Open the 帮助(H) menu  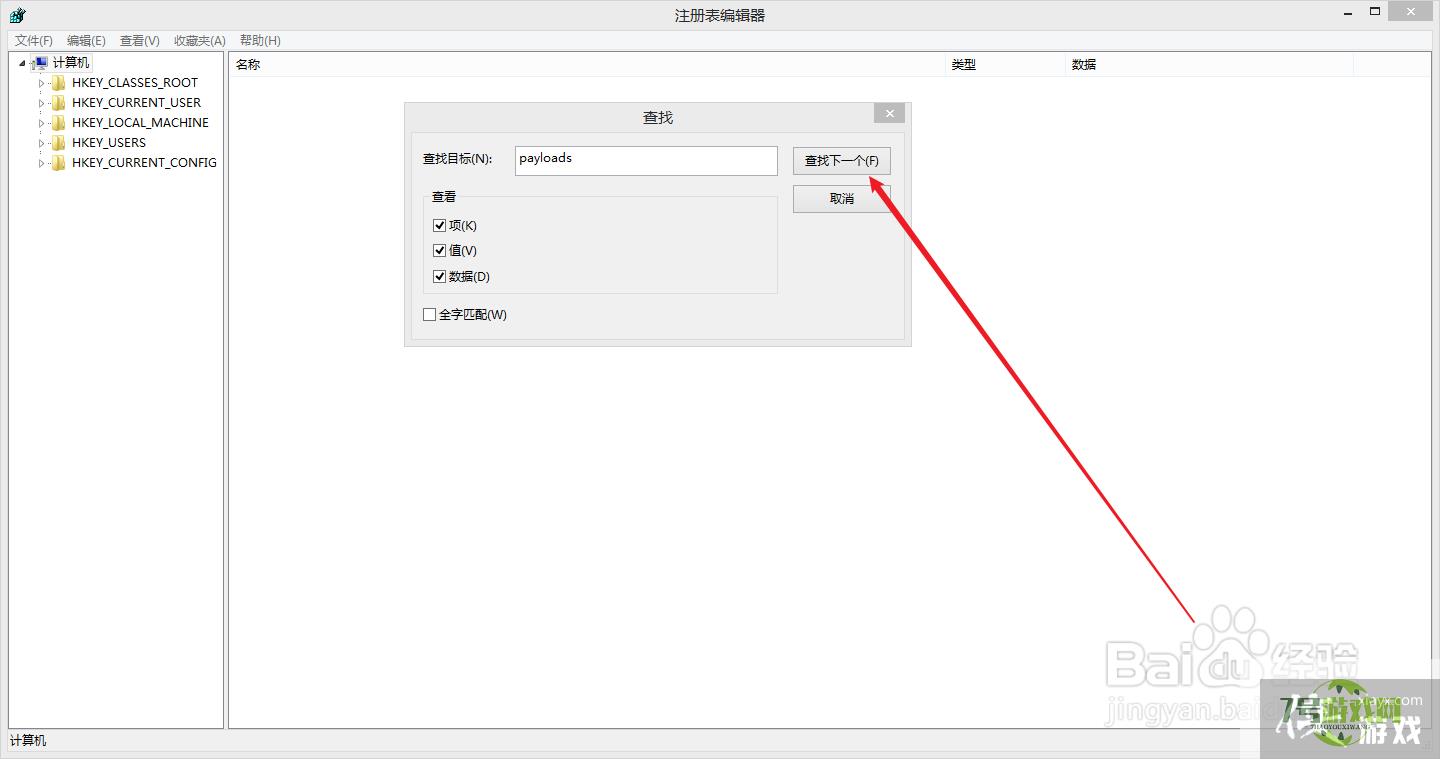tap(260, 41)
